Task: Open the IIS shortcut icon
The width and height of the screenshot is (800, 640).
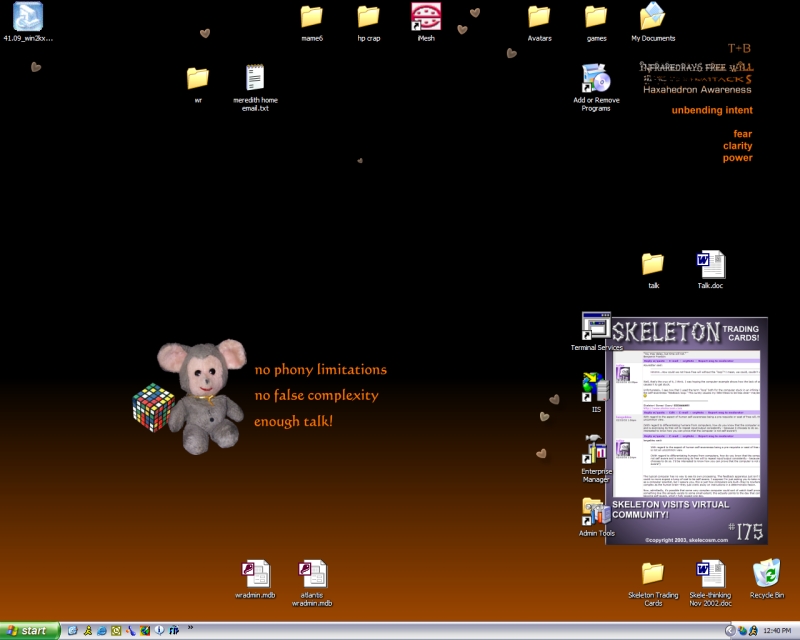Action: [x=596, y=386]
